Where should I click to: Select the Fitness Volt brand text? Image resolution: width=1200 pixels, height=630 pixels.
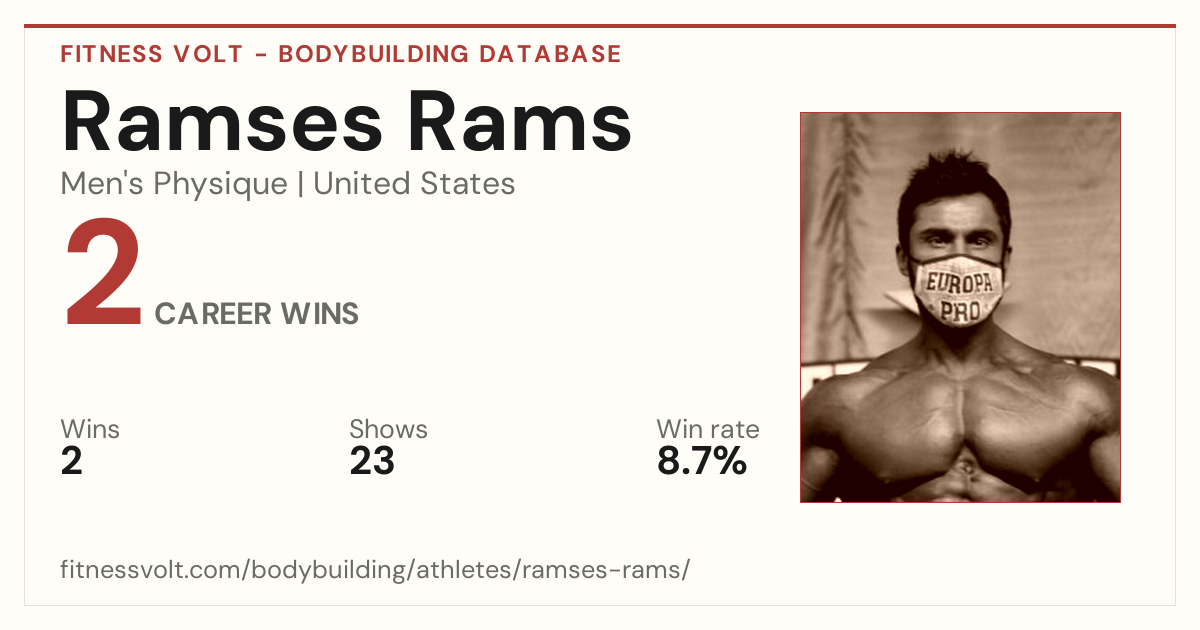151,54
